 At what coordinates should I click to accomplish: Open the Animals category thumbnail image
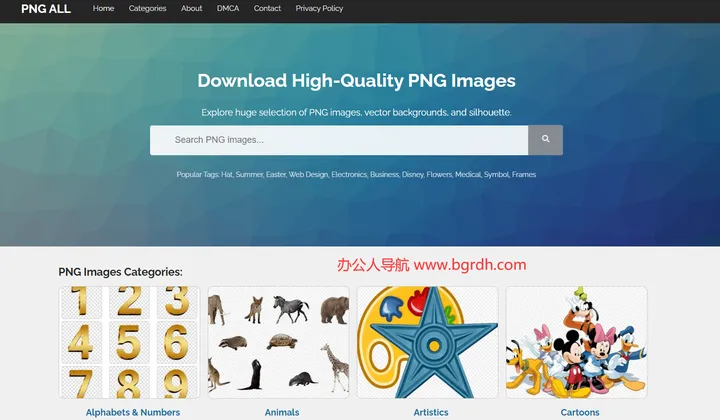coord(279,342)
